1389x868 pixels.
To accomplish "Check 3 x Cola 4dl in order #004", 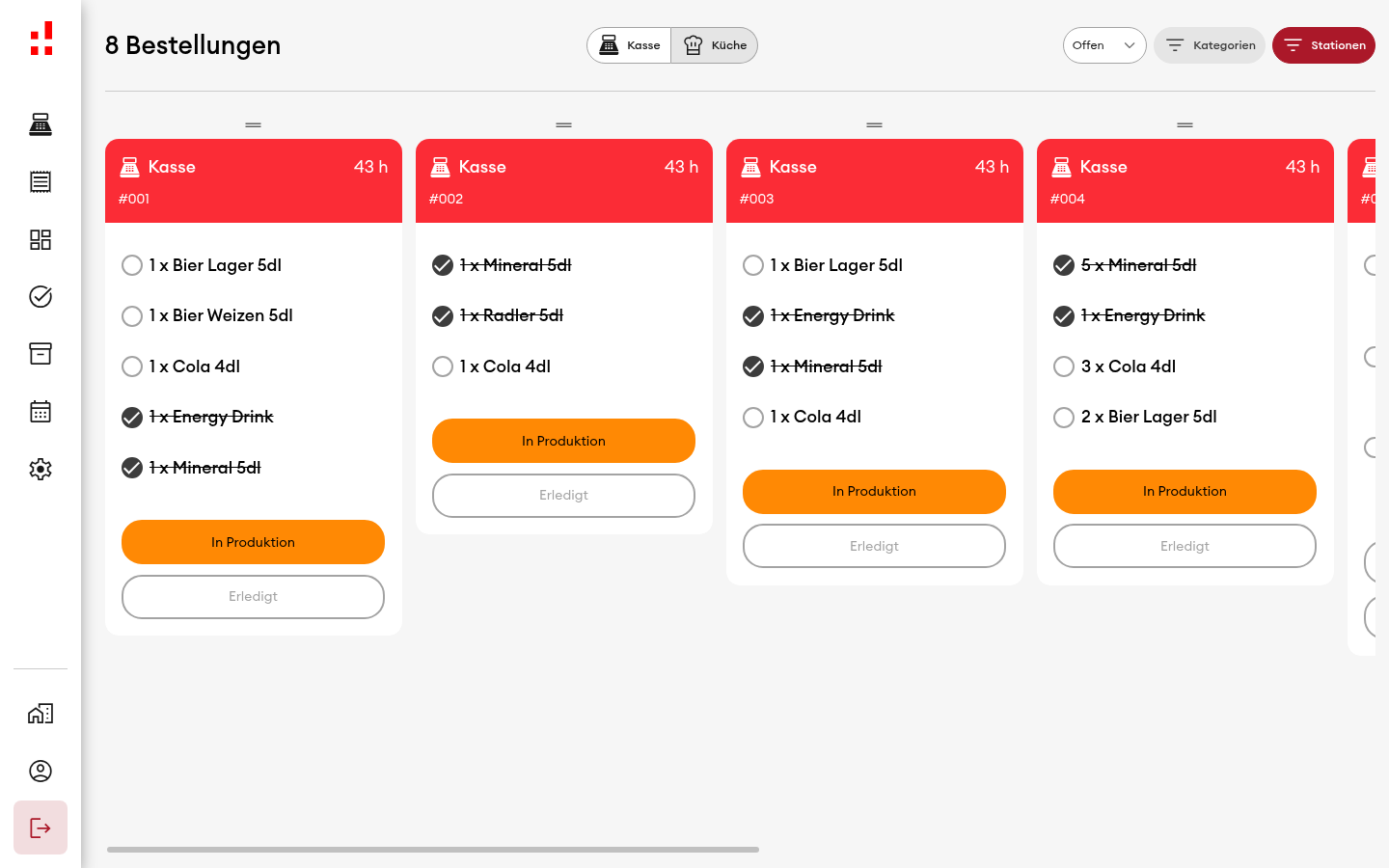I will pyautogui.click(x=1064, y=366).
